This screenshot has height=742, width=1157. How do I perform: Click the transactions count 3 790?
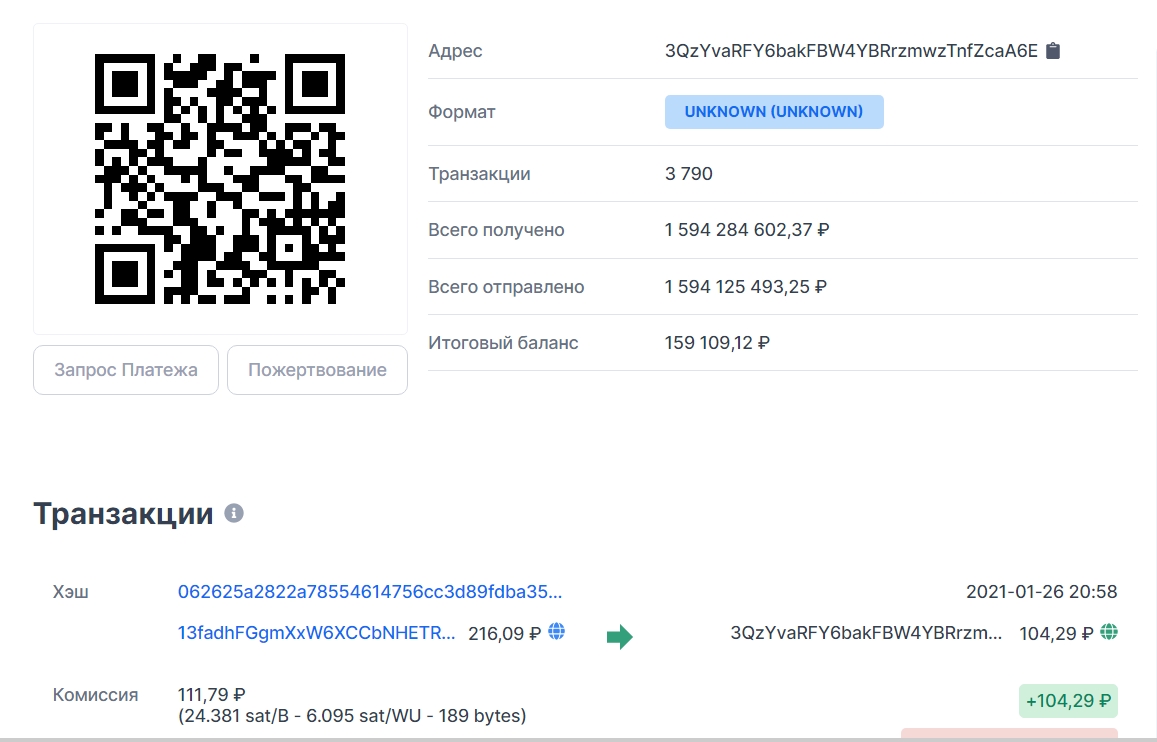(x=689, y=174)
